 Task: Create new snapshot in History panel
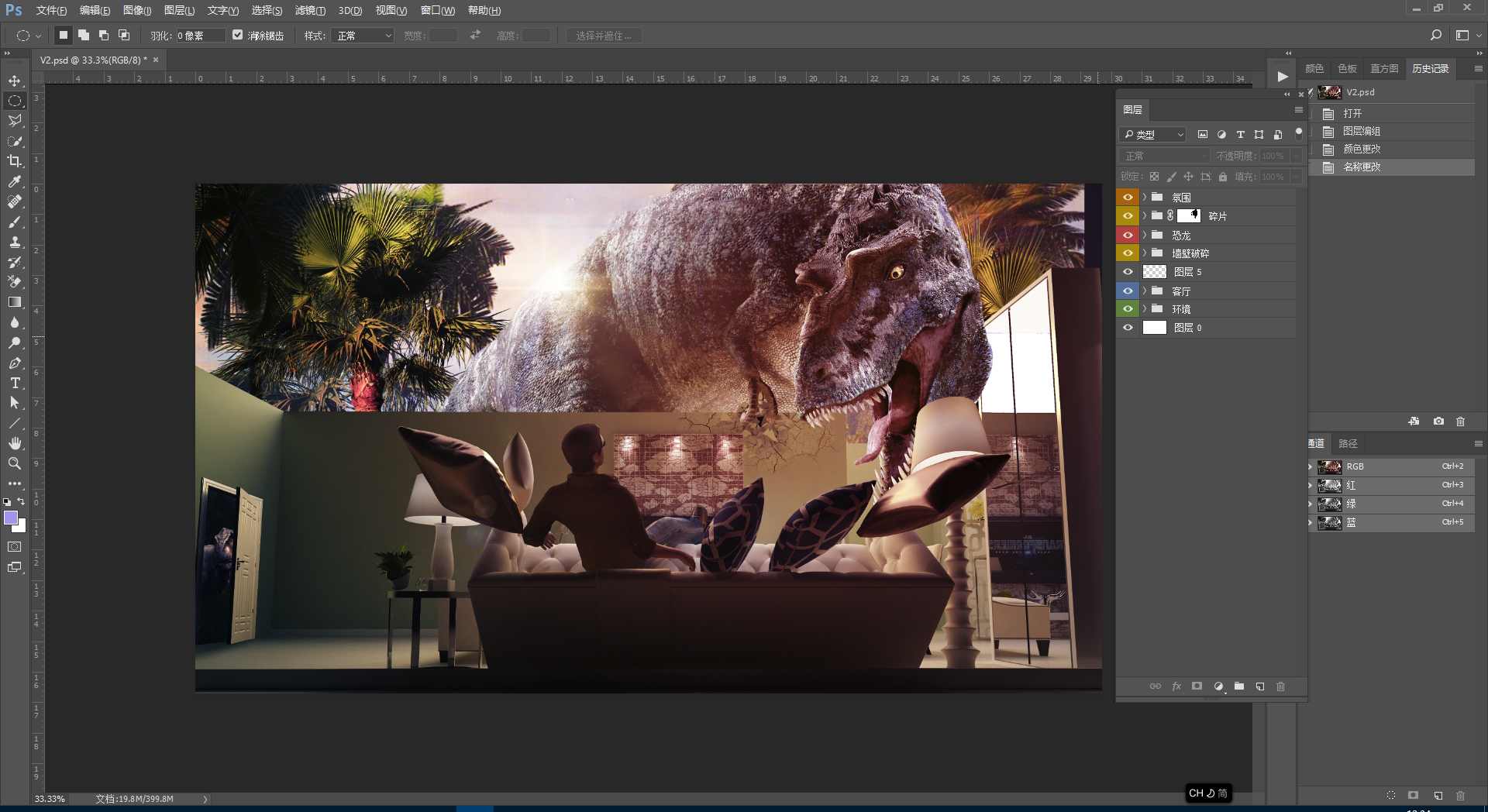(1438, 421)
